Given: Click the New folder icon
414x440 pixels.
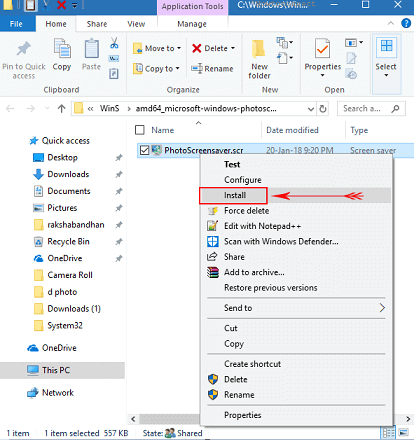Looking at the screenshot, I should (x=259, y=49).
